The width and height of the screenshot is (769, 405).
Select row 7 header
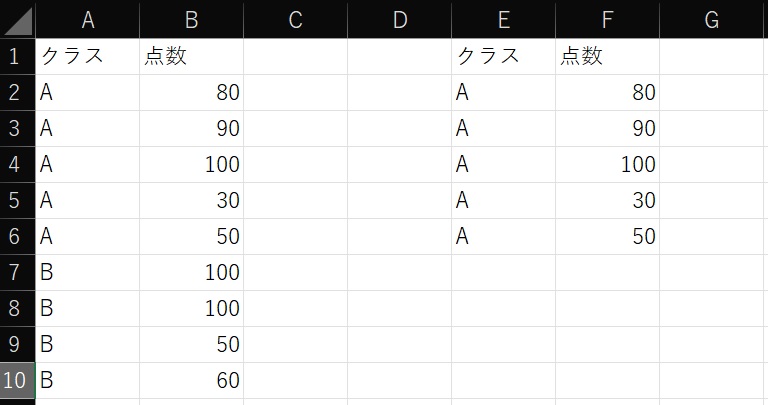click(17, 272)
